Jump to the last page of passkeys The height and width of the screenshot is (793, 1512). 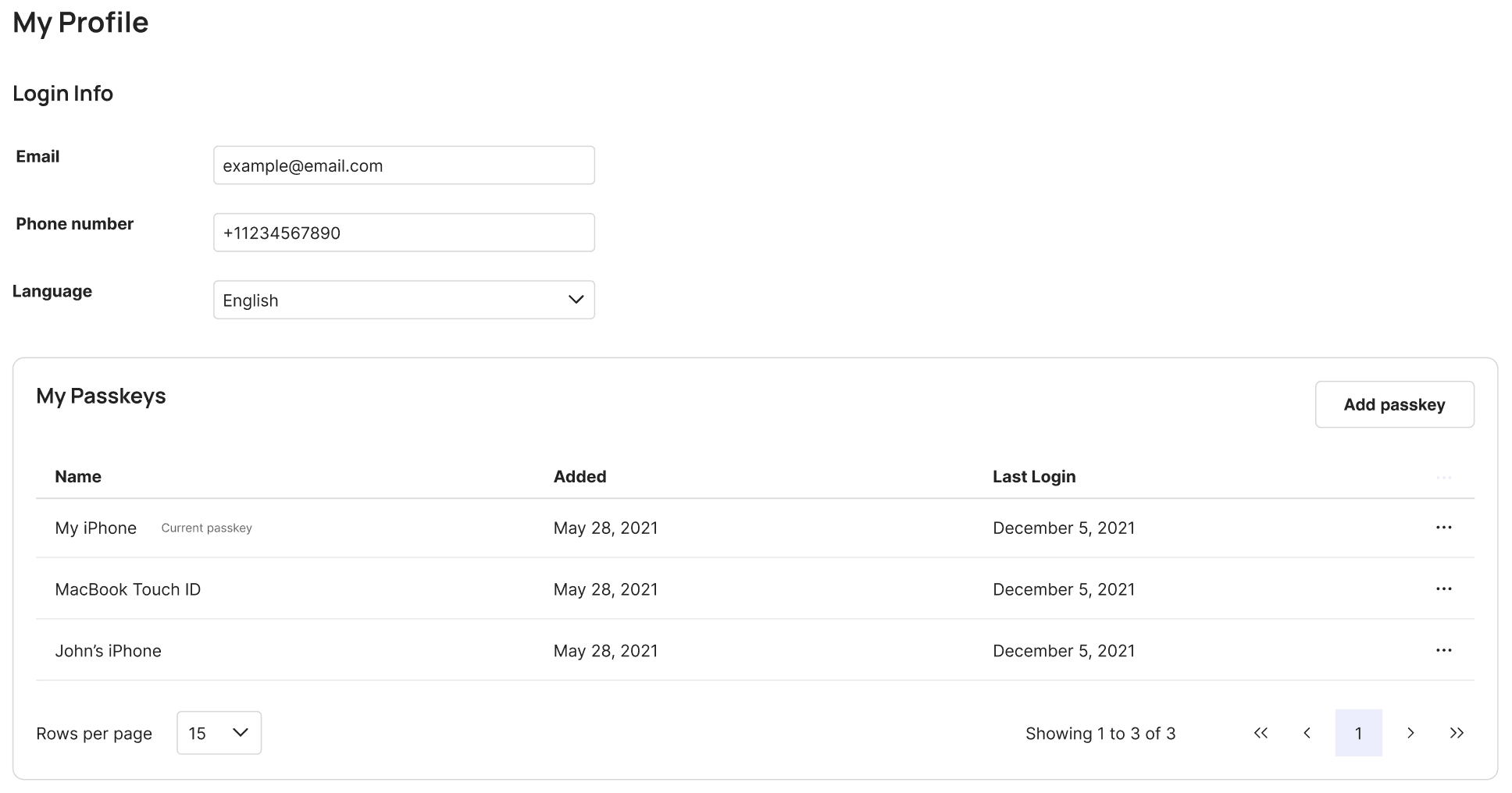[1457, 733]
